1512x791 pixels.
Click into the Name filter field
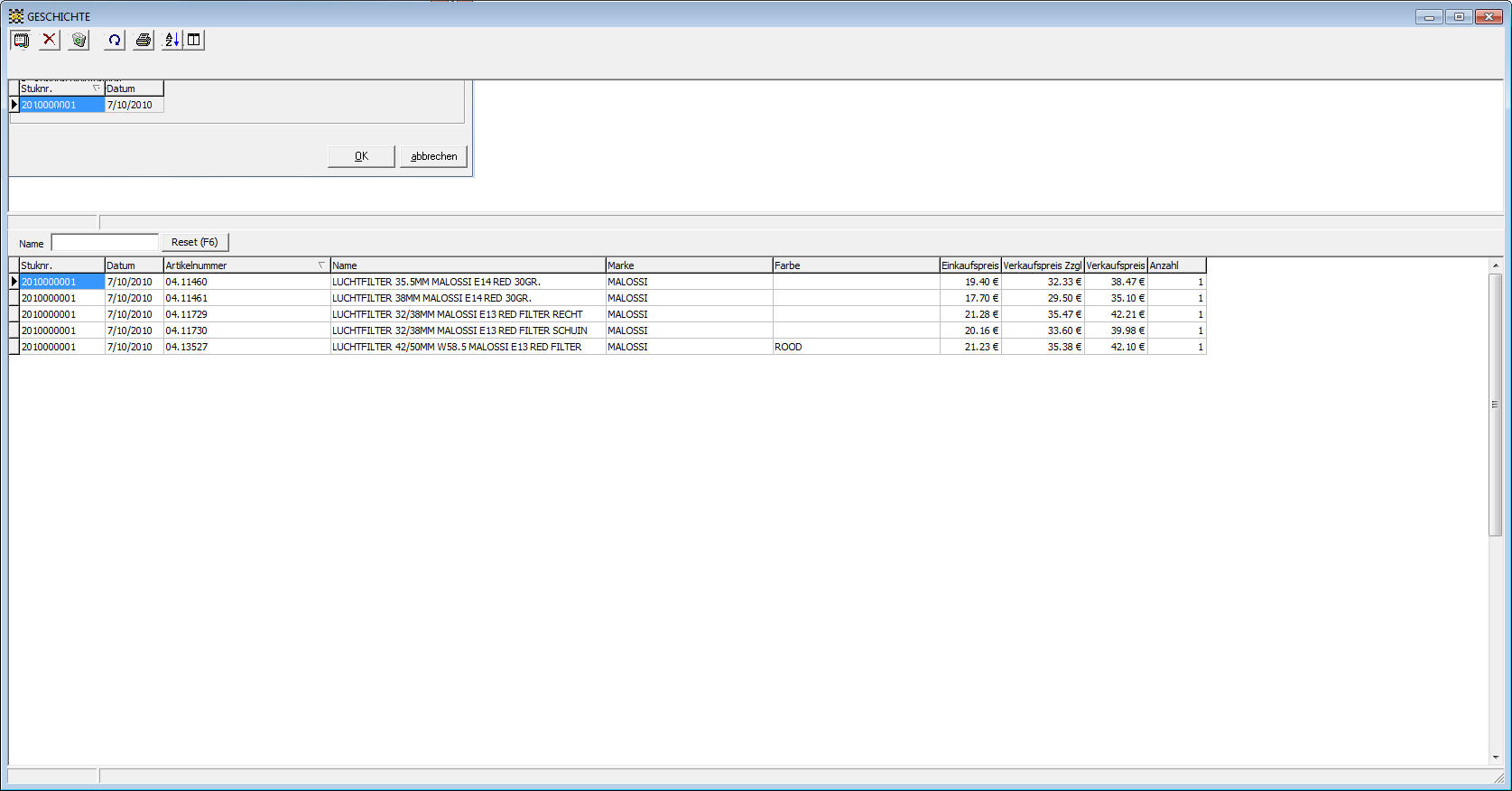(x=105, y=243)
